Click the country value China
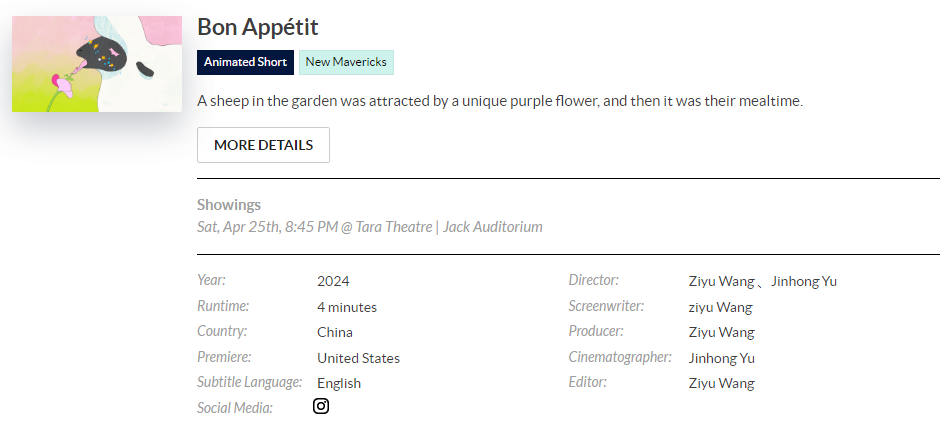949x431 pixels. 335,332
